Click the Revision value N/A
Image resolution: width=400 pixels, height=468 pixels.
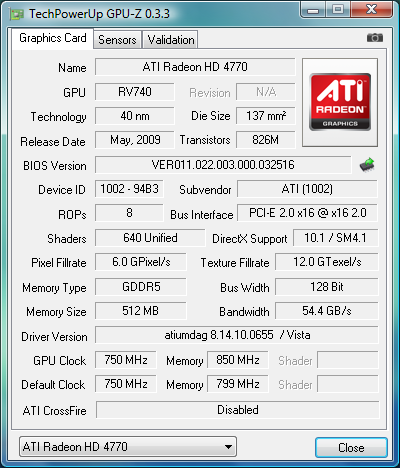coord(266,92)
